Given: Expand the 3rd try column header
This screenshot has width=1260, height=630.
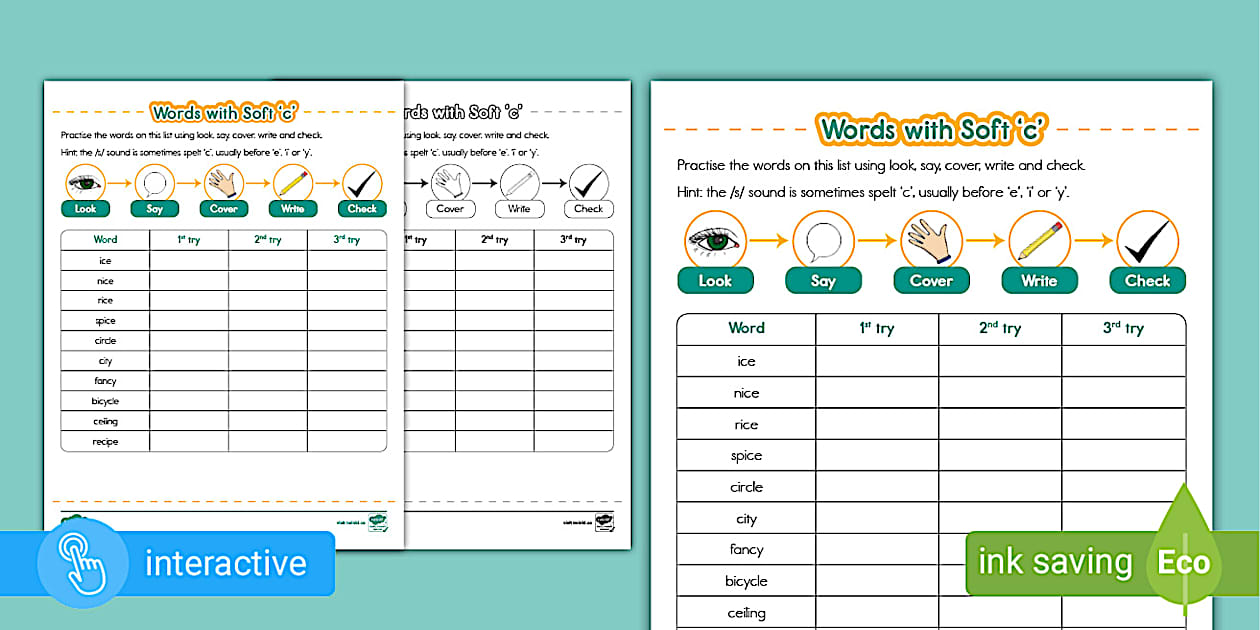Looking at the screenshot, I should click(x=1123, y=328).
